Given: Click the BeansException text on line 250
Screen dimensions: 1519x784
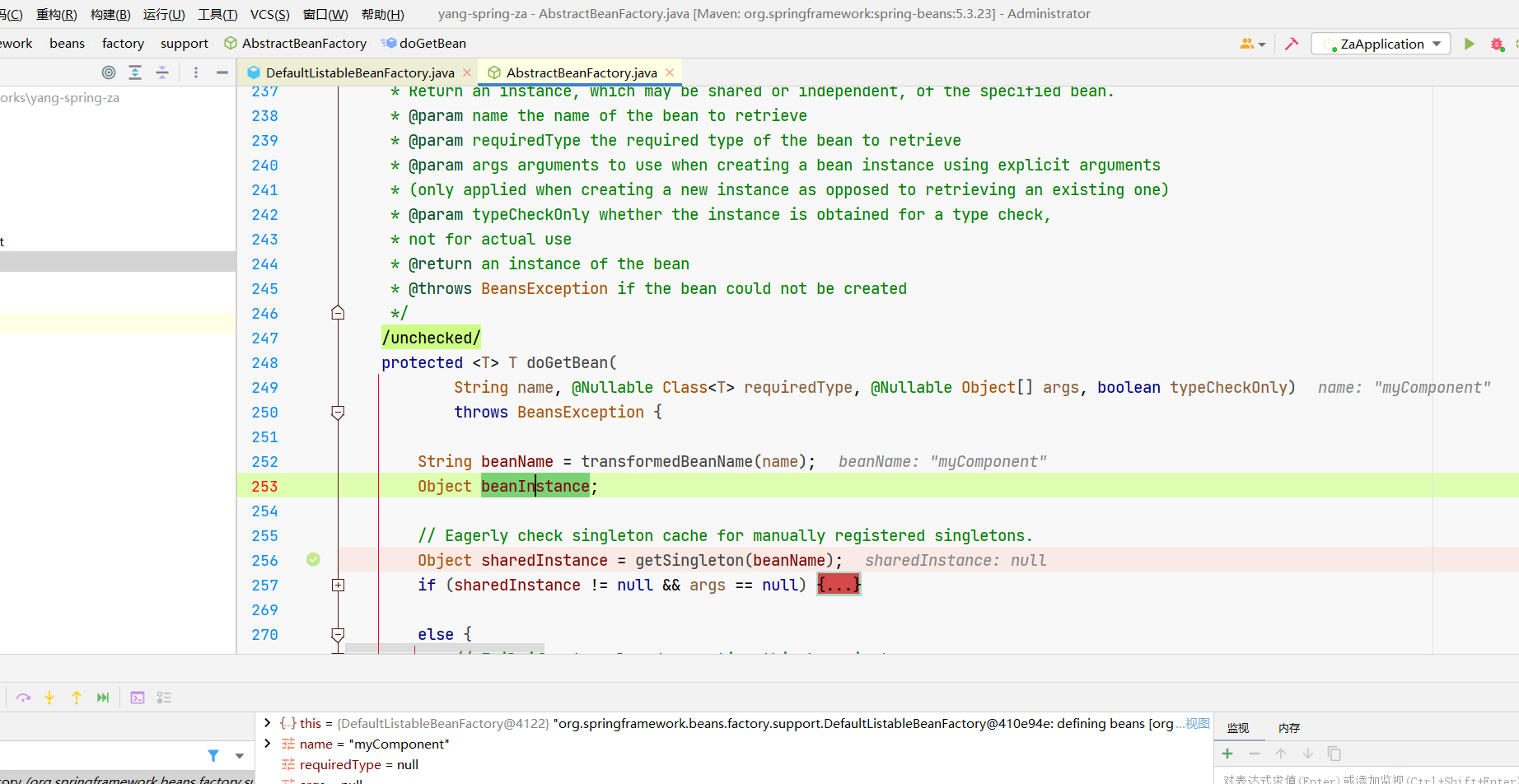Looking at the screenshot, I should click(x=581, y=412).
